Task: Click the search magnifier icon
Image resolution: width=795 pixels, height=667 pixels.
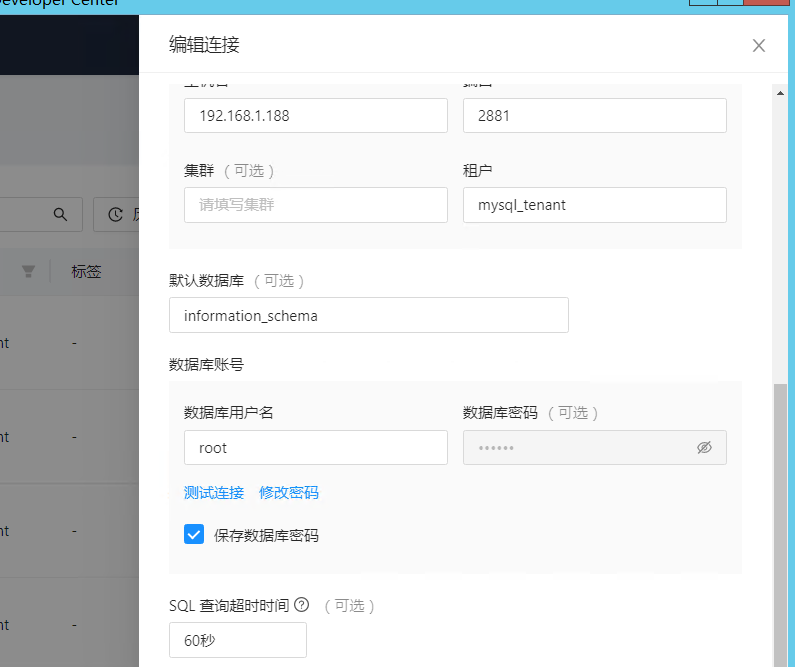Action: (x=60, y=214)
